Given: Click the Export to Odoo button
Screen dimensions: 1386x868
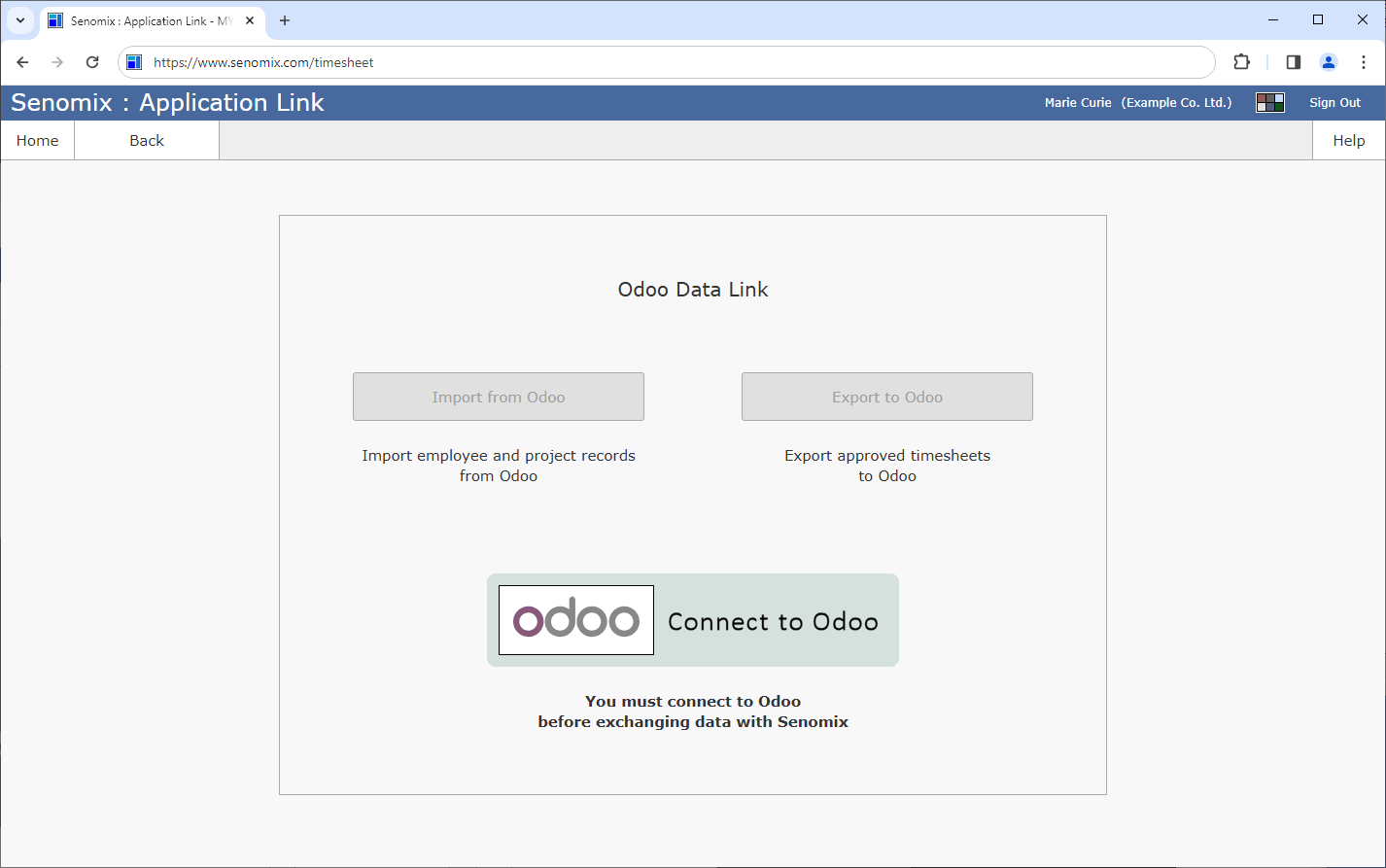Looking at the screenshot, I should 886,397.
